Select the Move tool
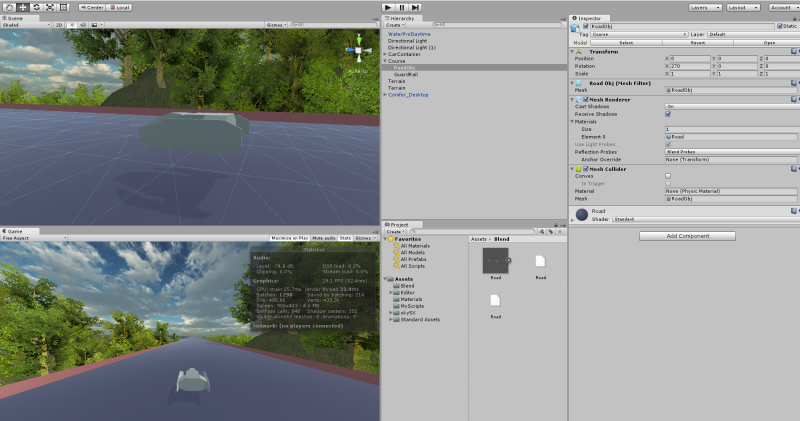800x421 pixels. (x=23, y=7)
